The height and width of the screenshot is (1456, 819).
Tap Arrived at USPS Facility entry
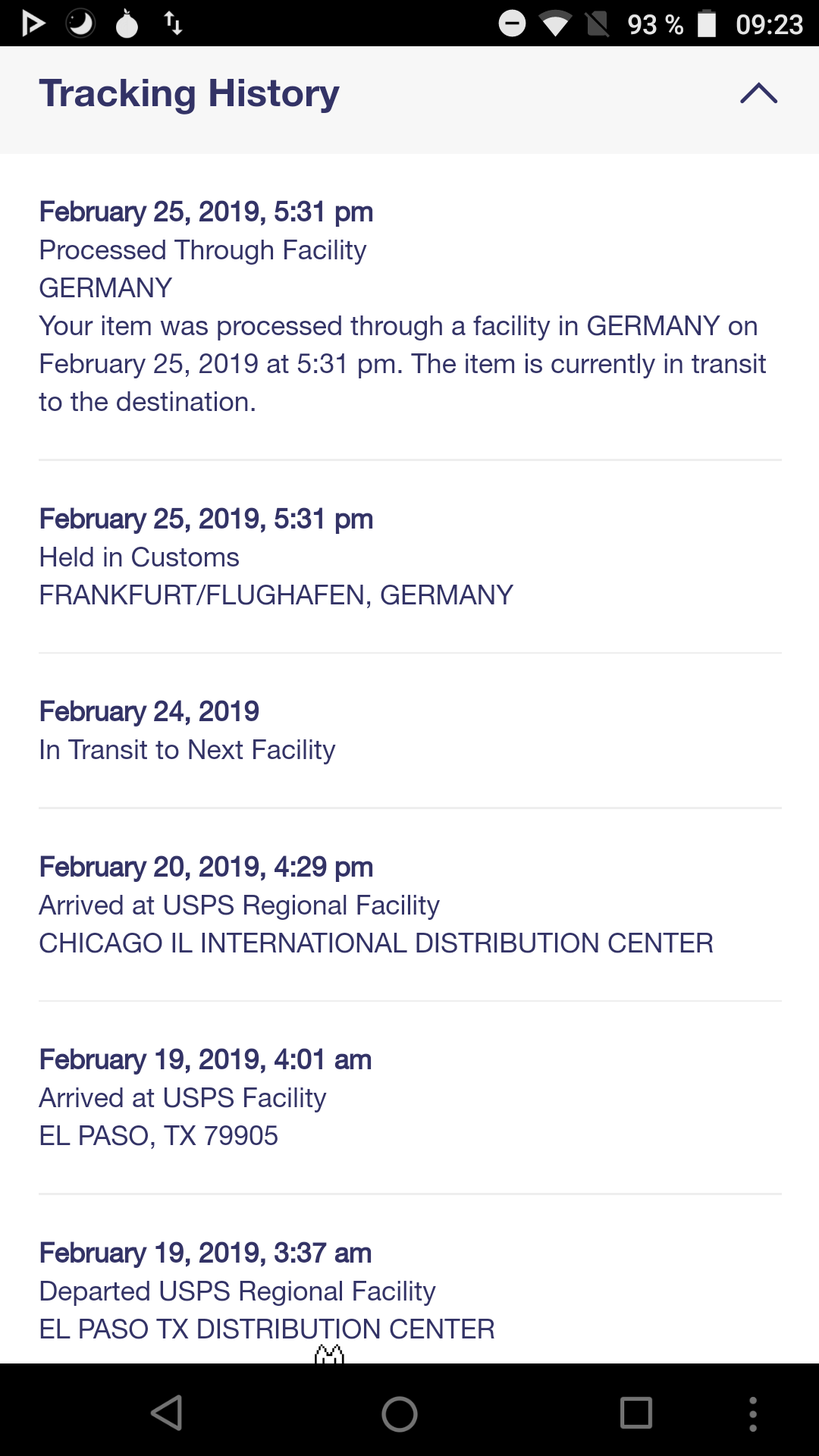(182, 1098)
